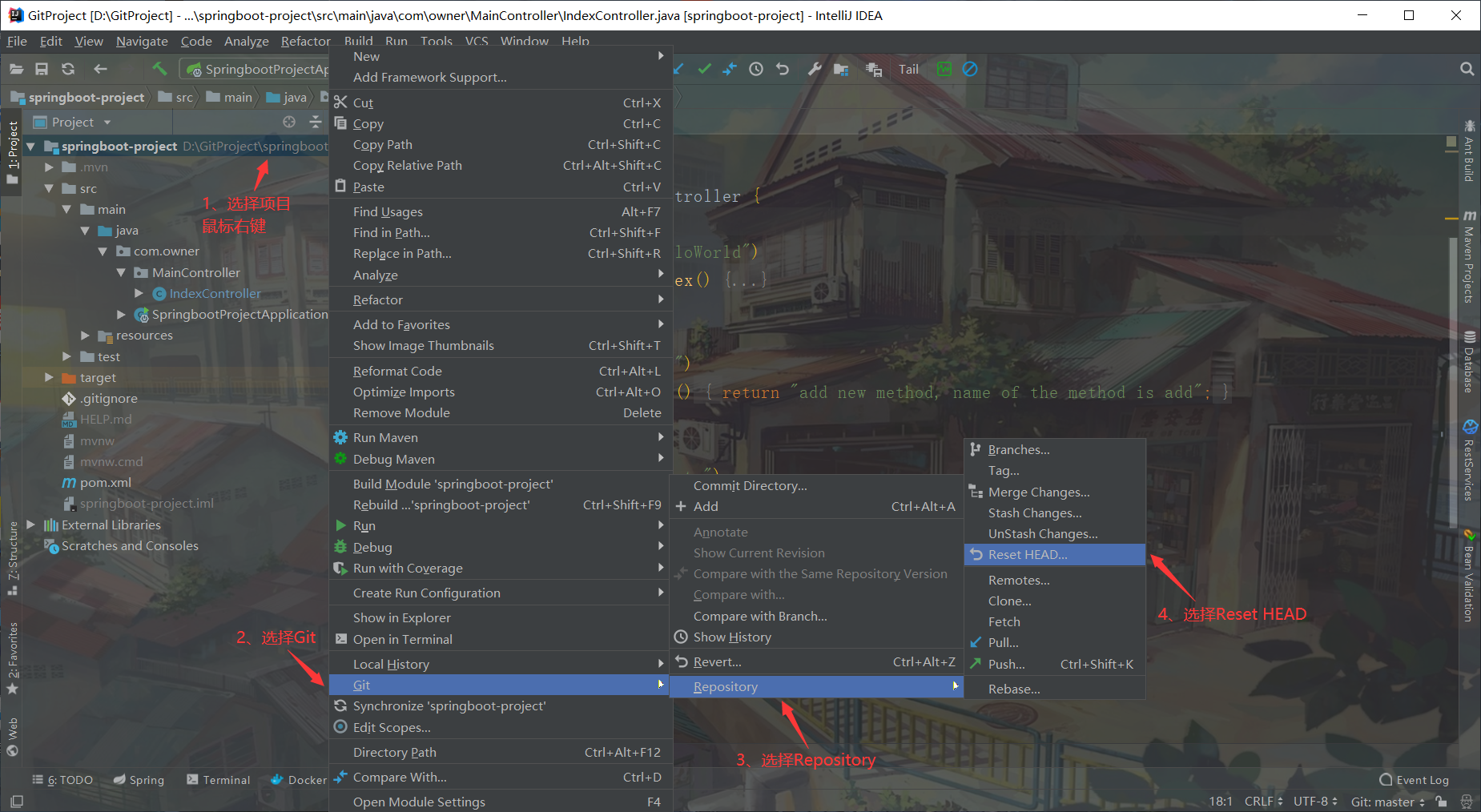Click the wrench settings icon in toolbar
Image resolution: width=1481 pixels, height=812 pixels.
pos(814,69)
